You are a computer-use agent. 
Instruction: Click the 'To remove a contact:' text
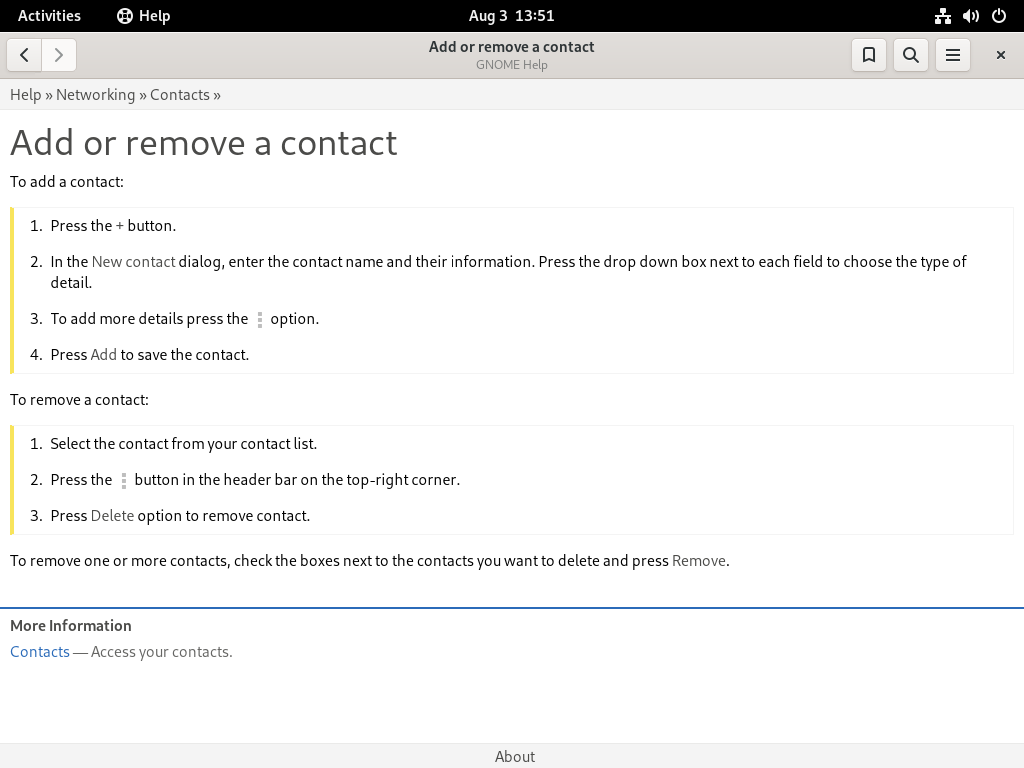pyautogui.click(x=79, y=400)
